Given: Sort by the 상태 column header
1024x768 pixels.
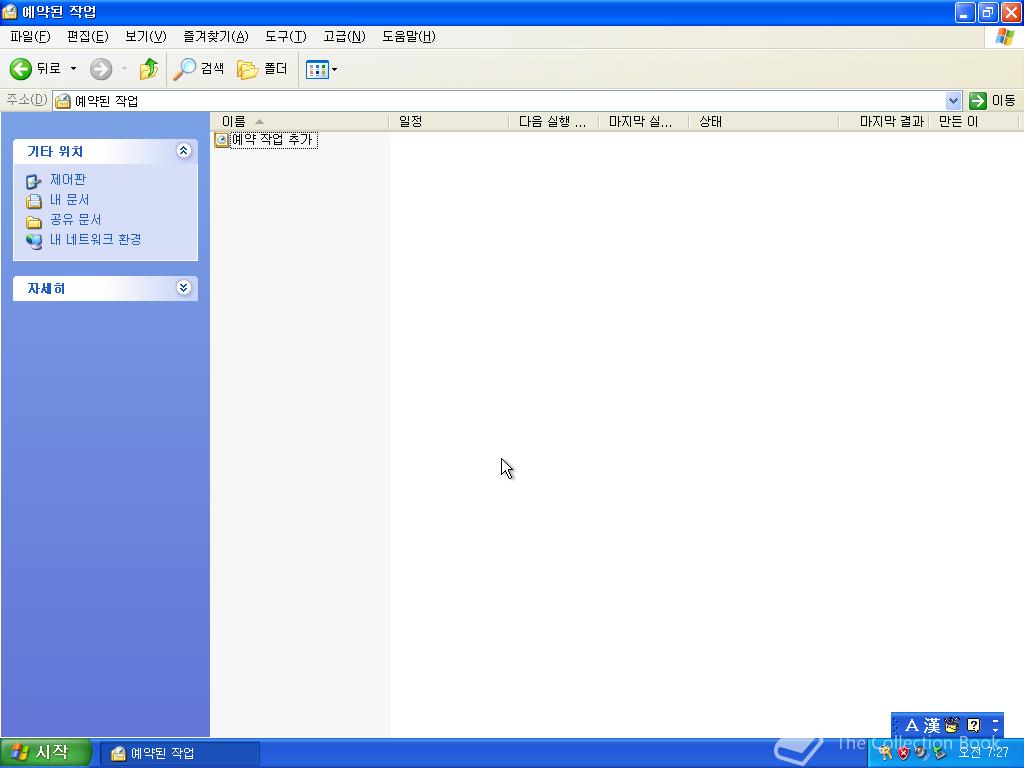Looking at the screenshot, I should (763, 121).
